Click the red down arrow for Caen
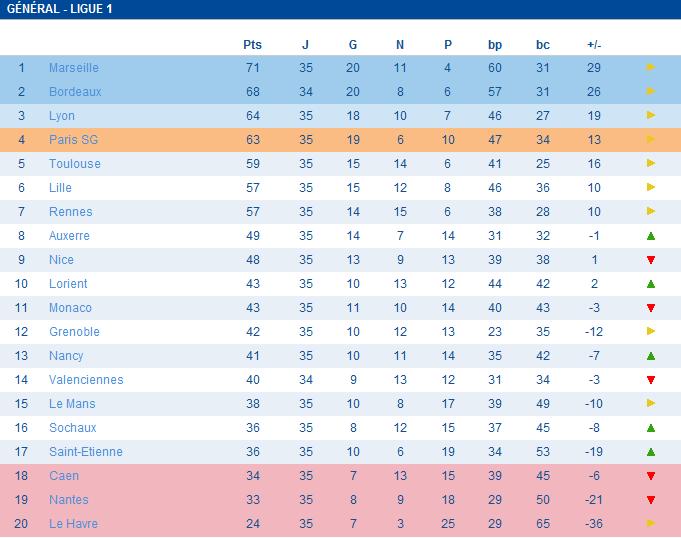The height and width of the screenshot is (538, 681). pos(650,476)
